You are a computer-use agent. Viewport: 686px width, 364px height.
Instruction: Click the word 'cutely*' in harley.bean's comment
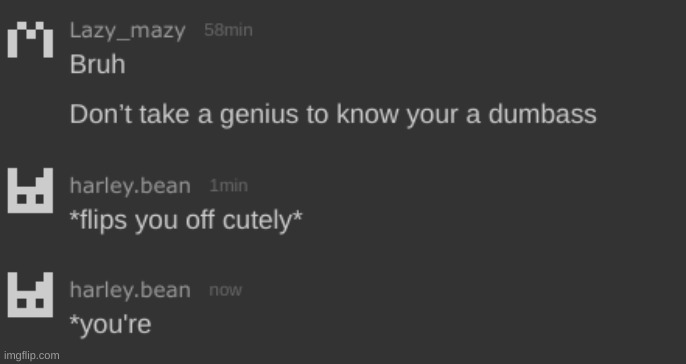[262, 220]
